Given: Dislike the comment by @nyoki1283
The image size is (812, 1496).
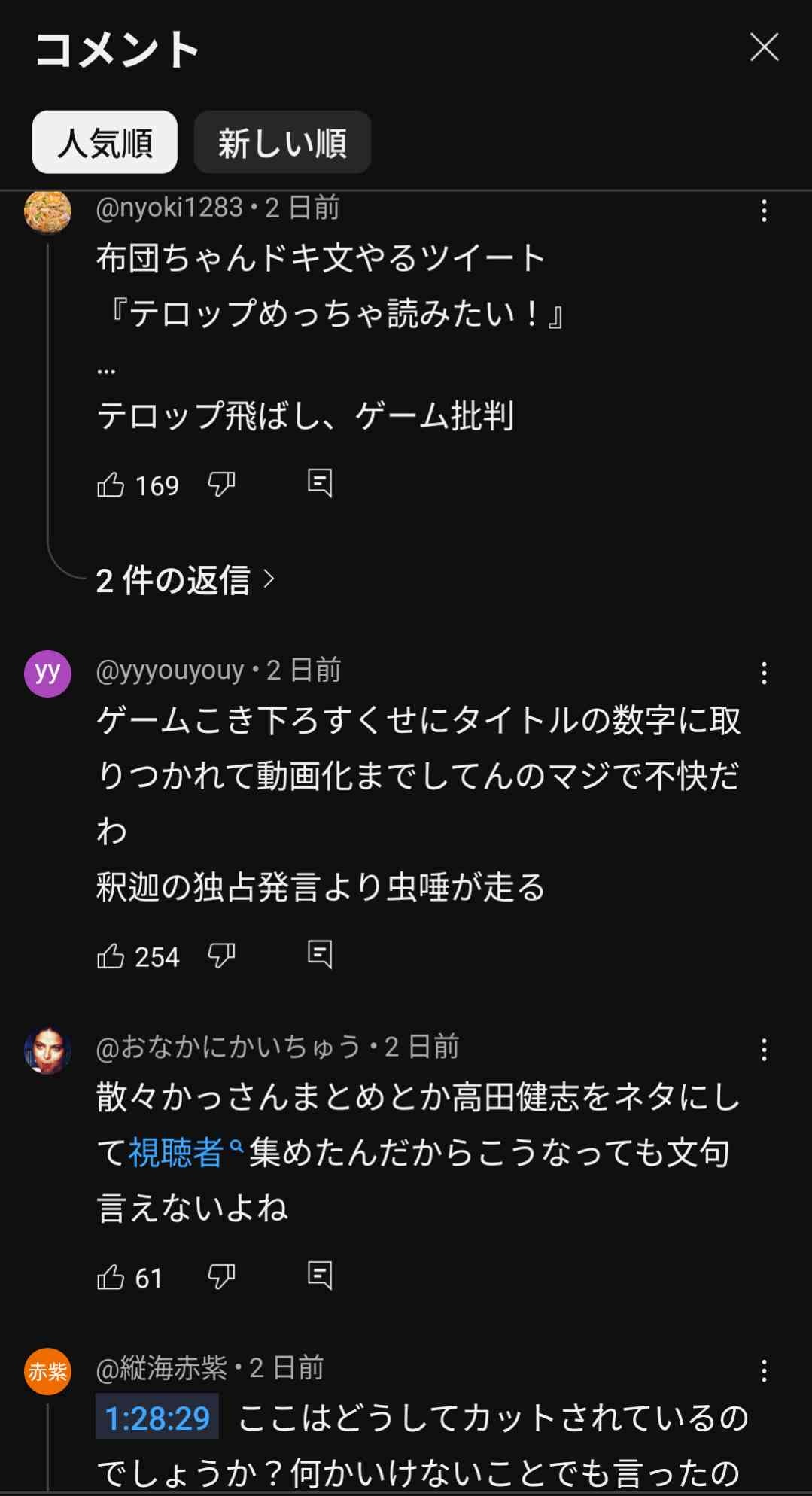Looking at the screenshot, I should [x=221, y=485].
